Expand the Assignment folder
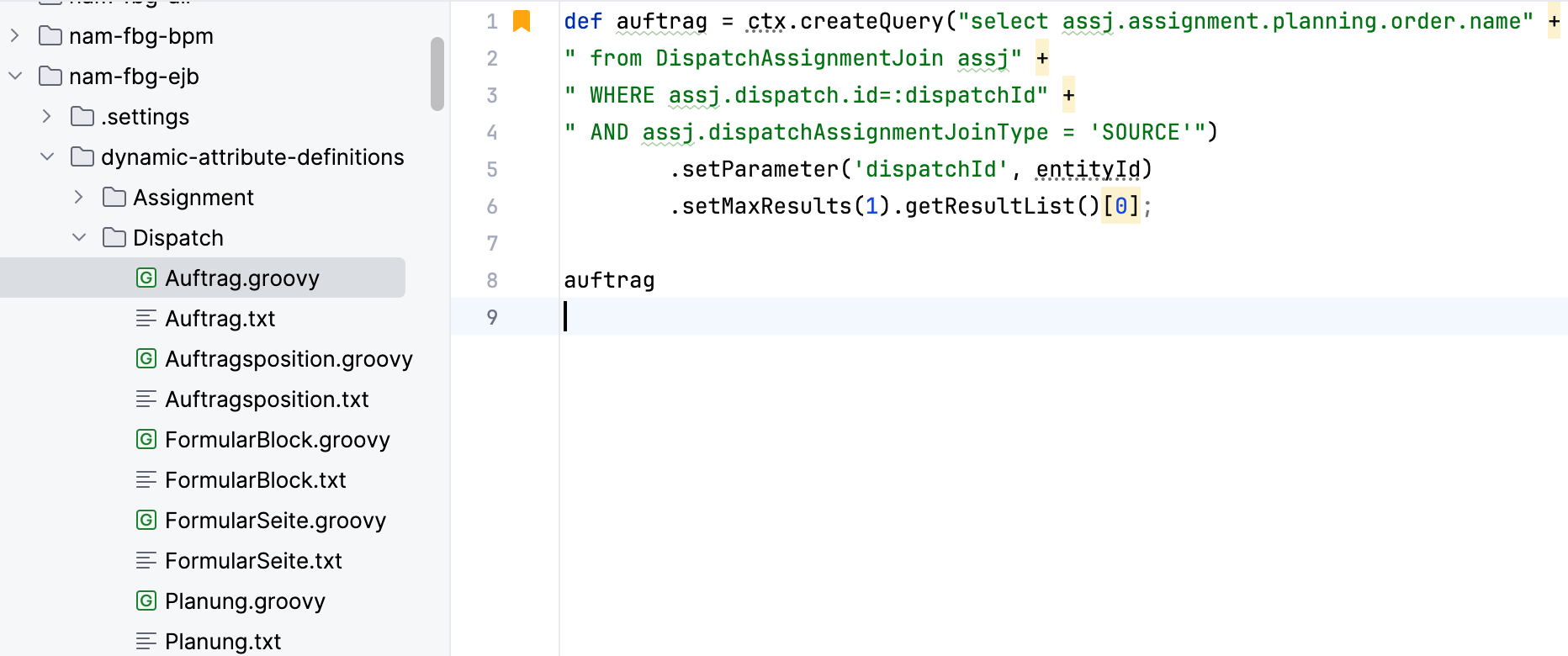The height and width of the screenshot is (656, 1568). tap(79, 198)
